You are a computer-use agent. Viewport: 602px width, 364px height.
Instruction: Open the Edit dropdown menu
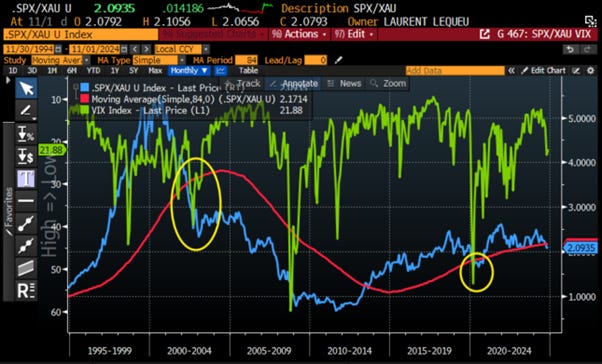click(354, 34)
